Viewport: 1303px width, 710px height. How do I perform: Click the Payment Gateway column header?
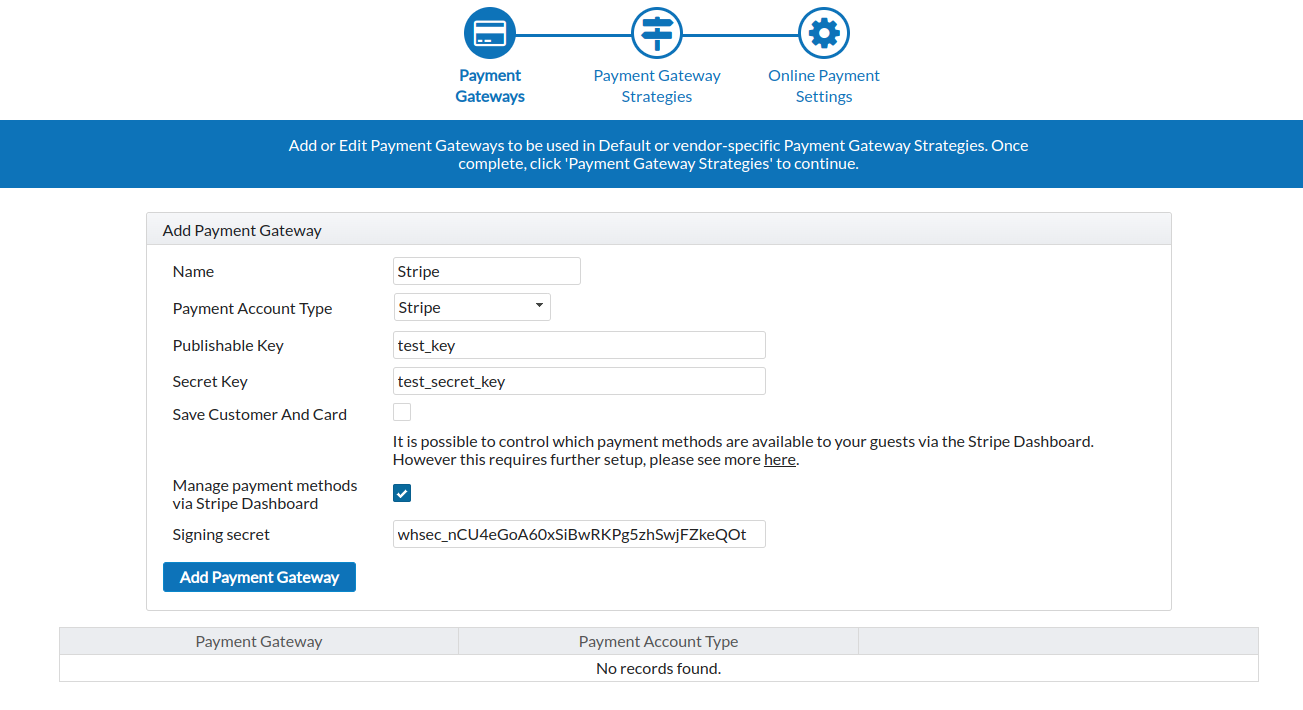pos(259,641)
